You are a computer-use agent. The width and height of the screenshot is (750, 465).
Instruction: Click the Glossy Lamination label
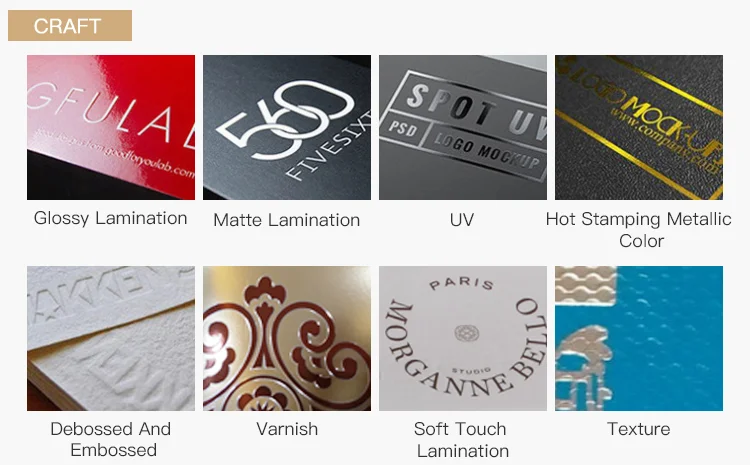pyautogui.click(x=110, y=219)
